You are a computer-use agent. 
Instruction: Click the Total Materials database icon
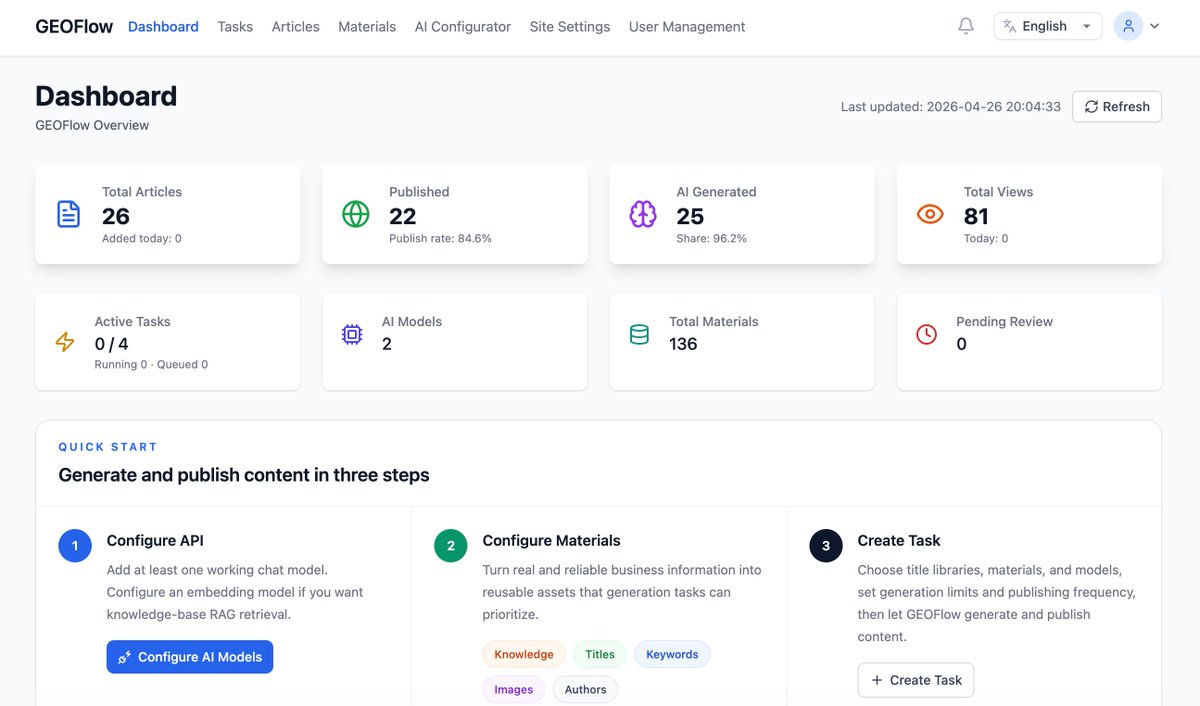click(x=639, y=335)
